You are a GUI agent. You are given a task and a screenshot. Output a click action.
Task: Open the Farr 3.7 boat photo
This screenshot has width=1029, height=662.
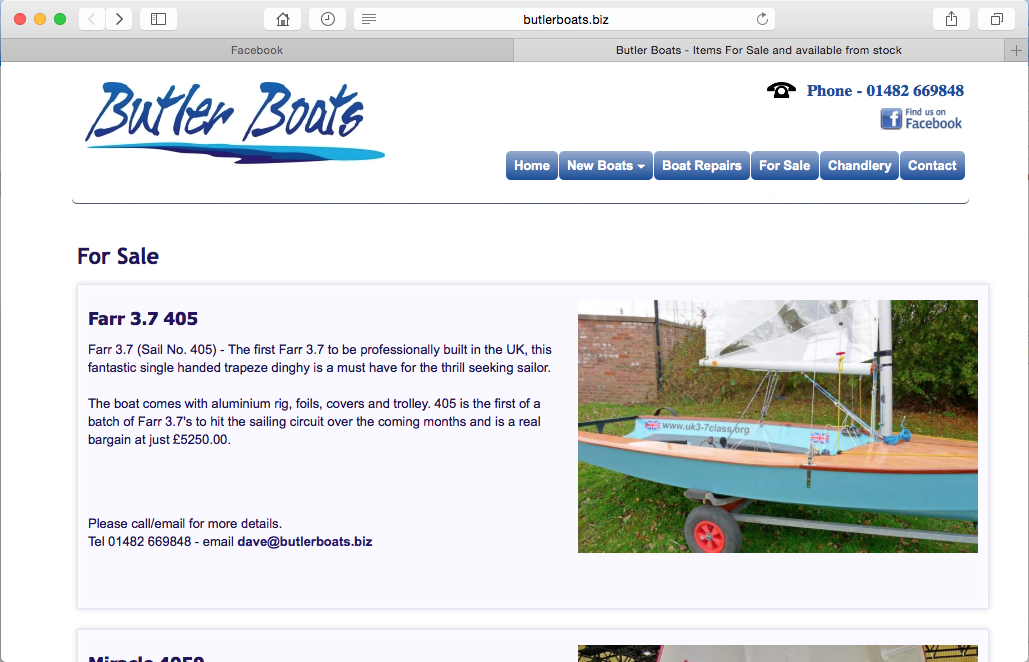[x=778, y=426]
